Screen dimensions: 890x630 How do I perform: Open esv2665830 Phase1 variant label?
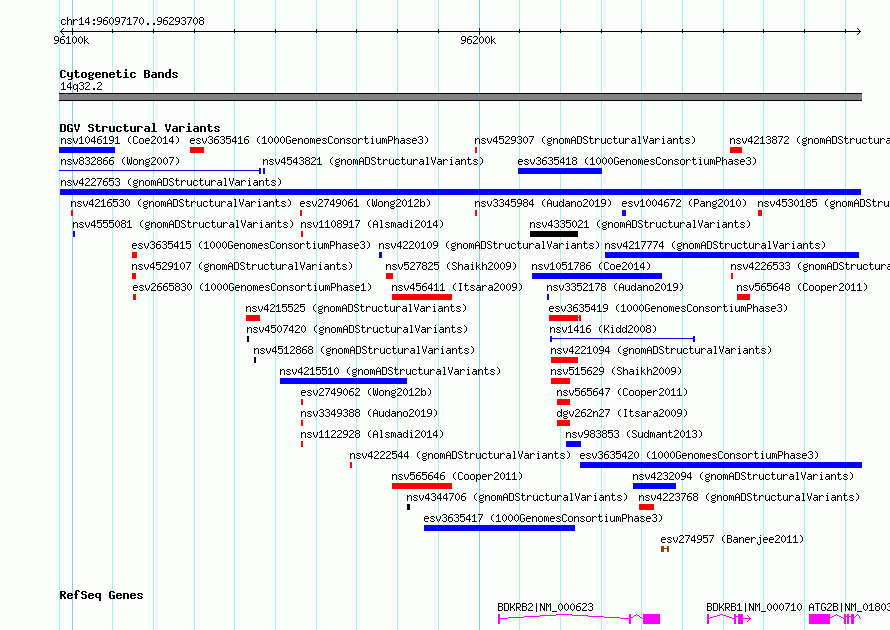252,287
